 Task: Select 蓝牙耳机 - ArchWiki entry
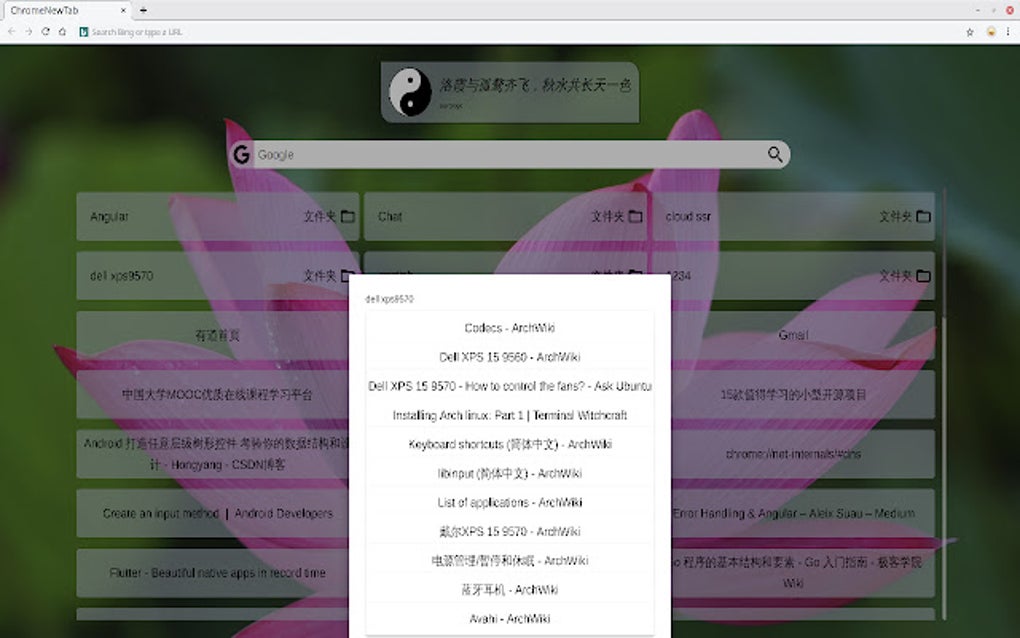pyautogui.click(x=509, y=590)
